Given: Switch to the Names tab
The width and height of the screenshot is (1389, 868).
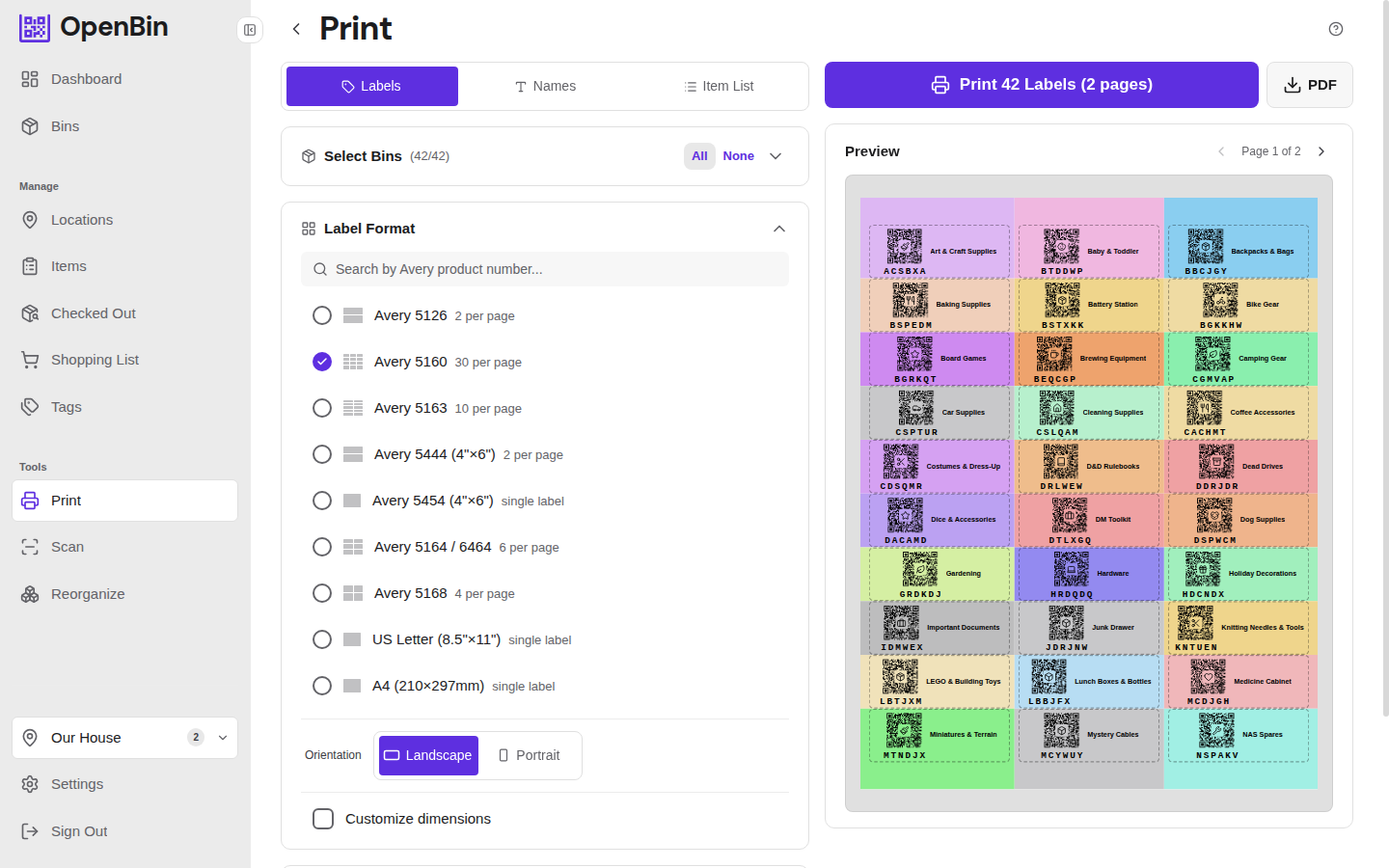Looking at the screenshot, I should 545,86.
